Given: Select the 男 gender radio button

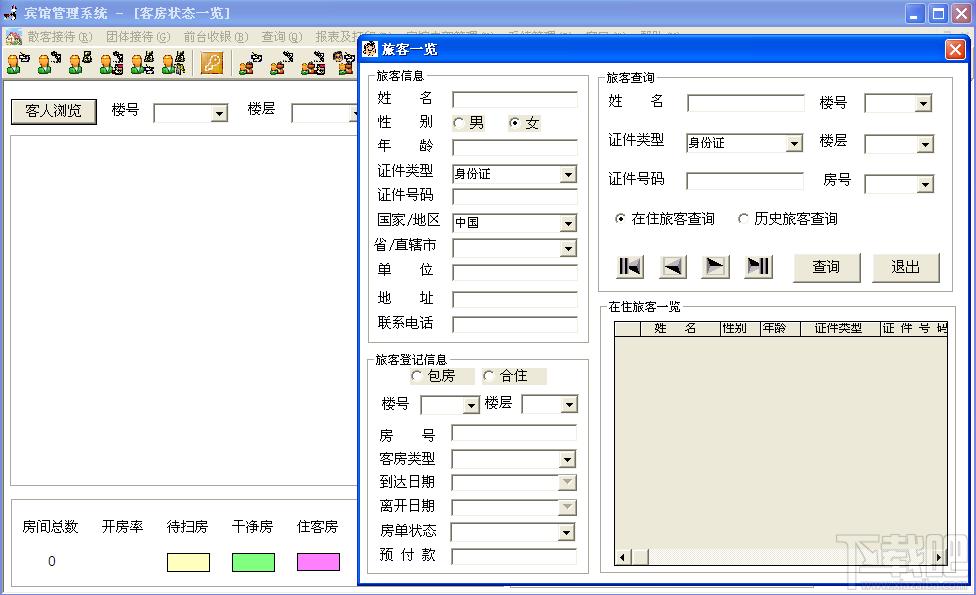Looking at the screenshot, I should click(458, 123).
